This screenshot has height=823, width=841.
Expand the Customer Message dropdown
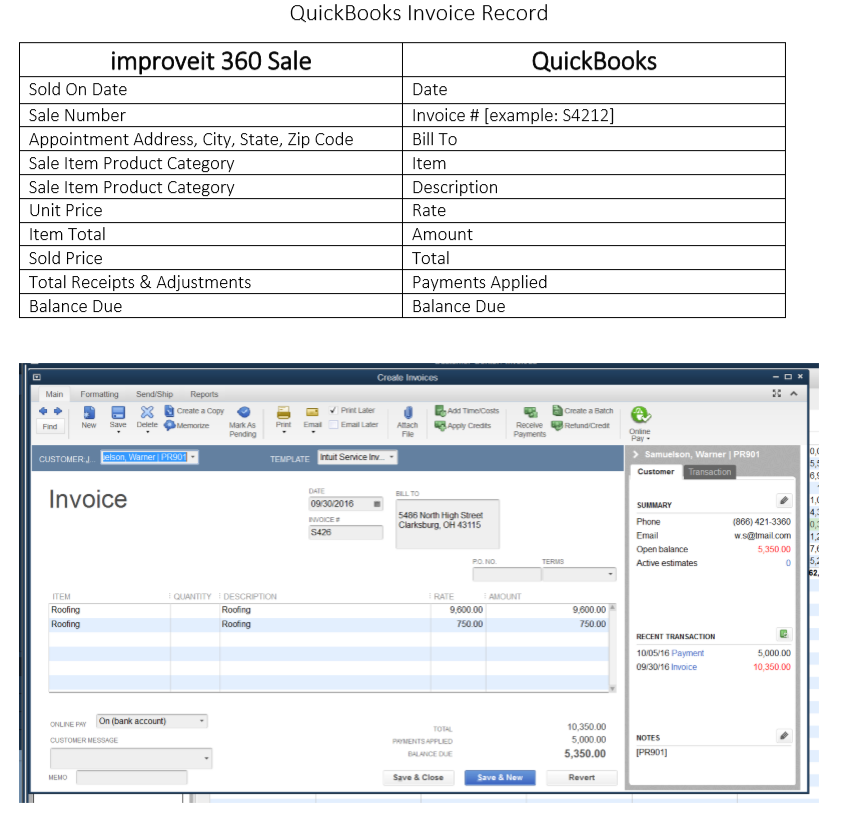[x=207, y=759]
